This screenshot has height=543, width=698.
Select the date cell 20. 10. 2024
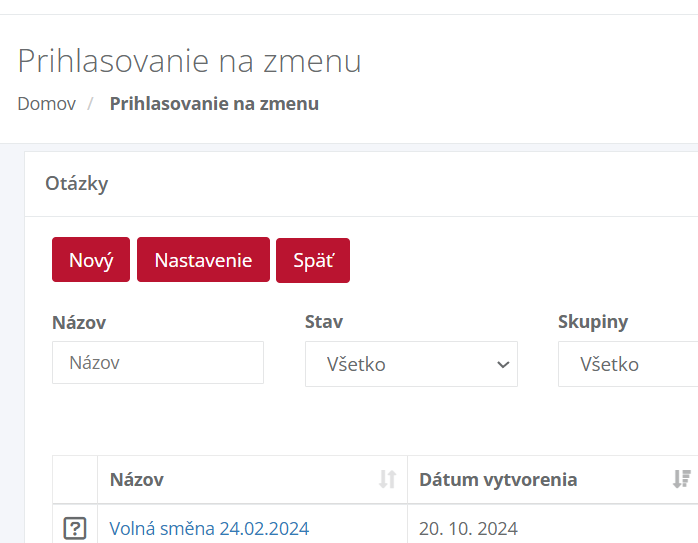468,529
